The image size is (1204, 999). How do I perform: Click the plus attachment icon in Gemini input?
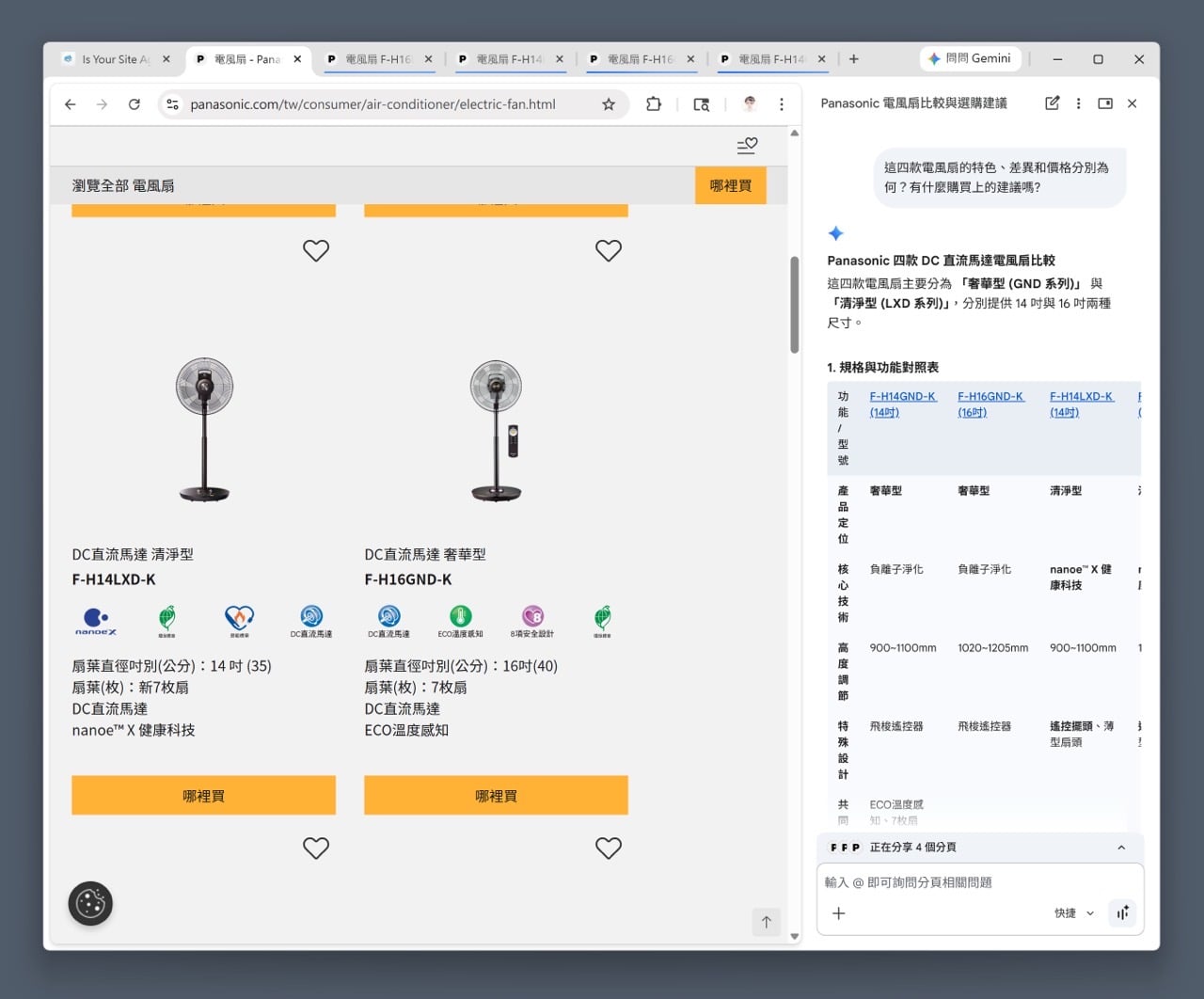tap(839, 913)
